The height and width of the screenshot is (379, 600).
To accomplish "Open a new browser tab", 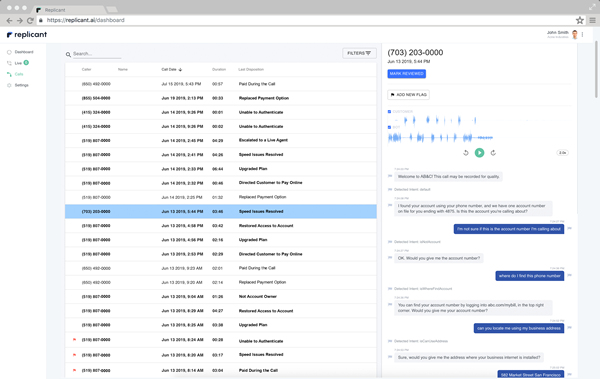I will [112, 10].
